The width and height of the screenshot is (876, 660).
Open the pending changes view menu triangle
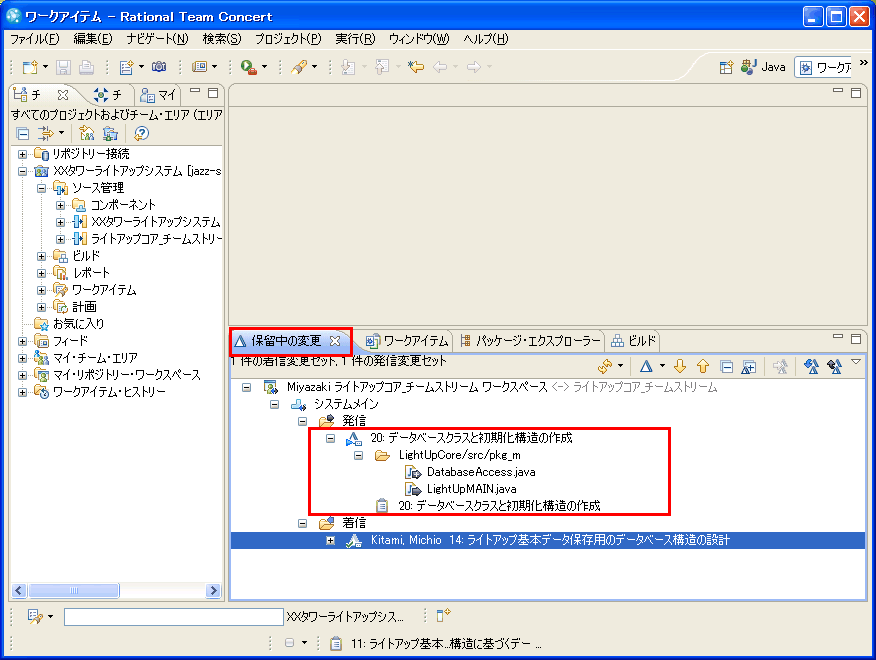click(x=856, y=363)
